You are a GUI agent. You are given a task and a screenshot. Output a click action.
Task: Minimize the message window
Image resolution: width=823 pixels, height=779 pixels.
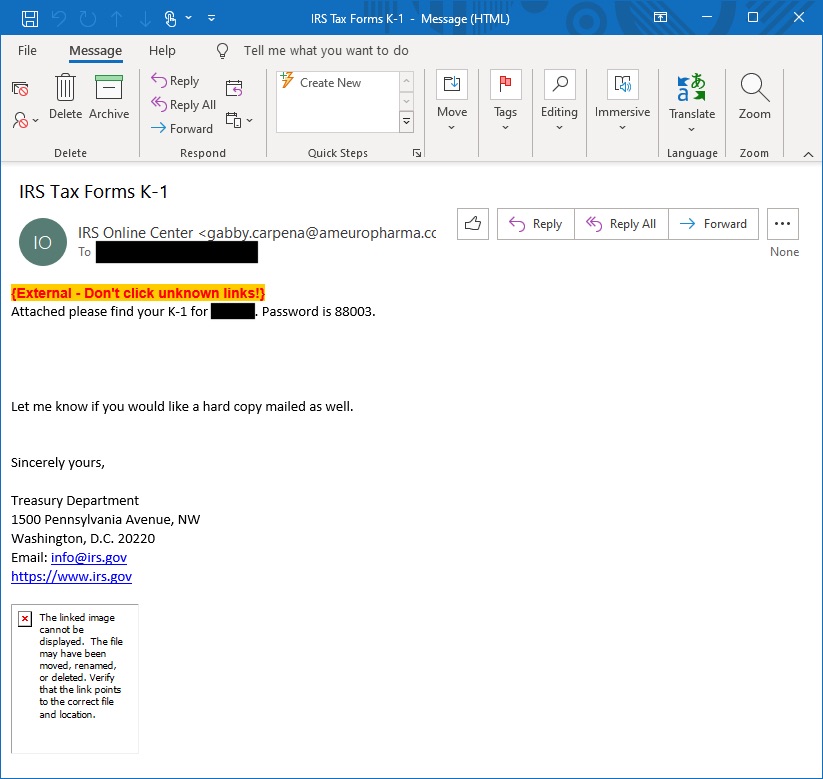[707, 17]
